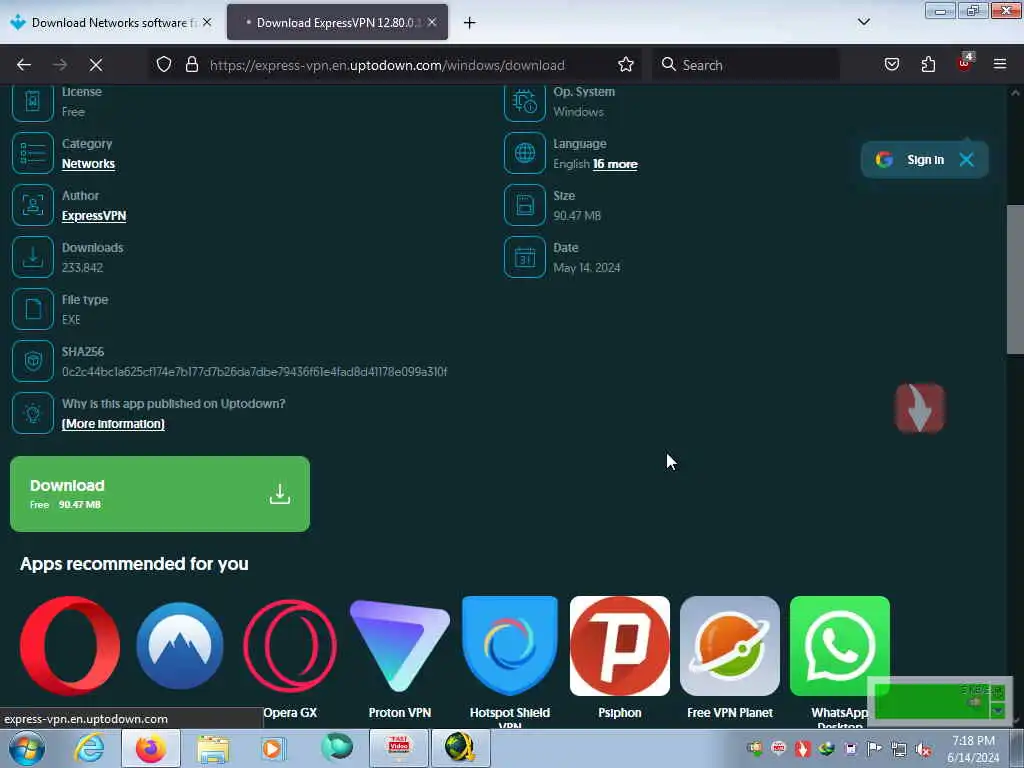
Task: Click the uBlock extension icon with badge
Action: (x=965, y=63)
